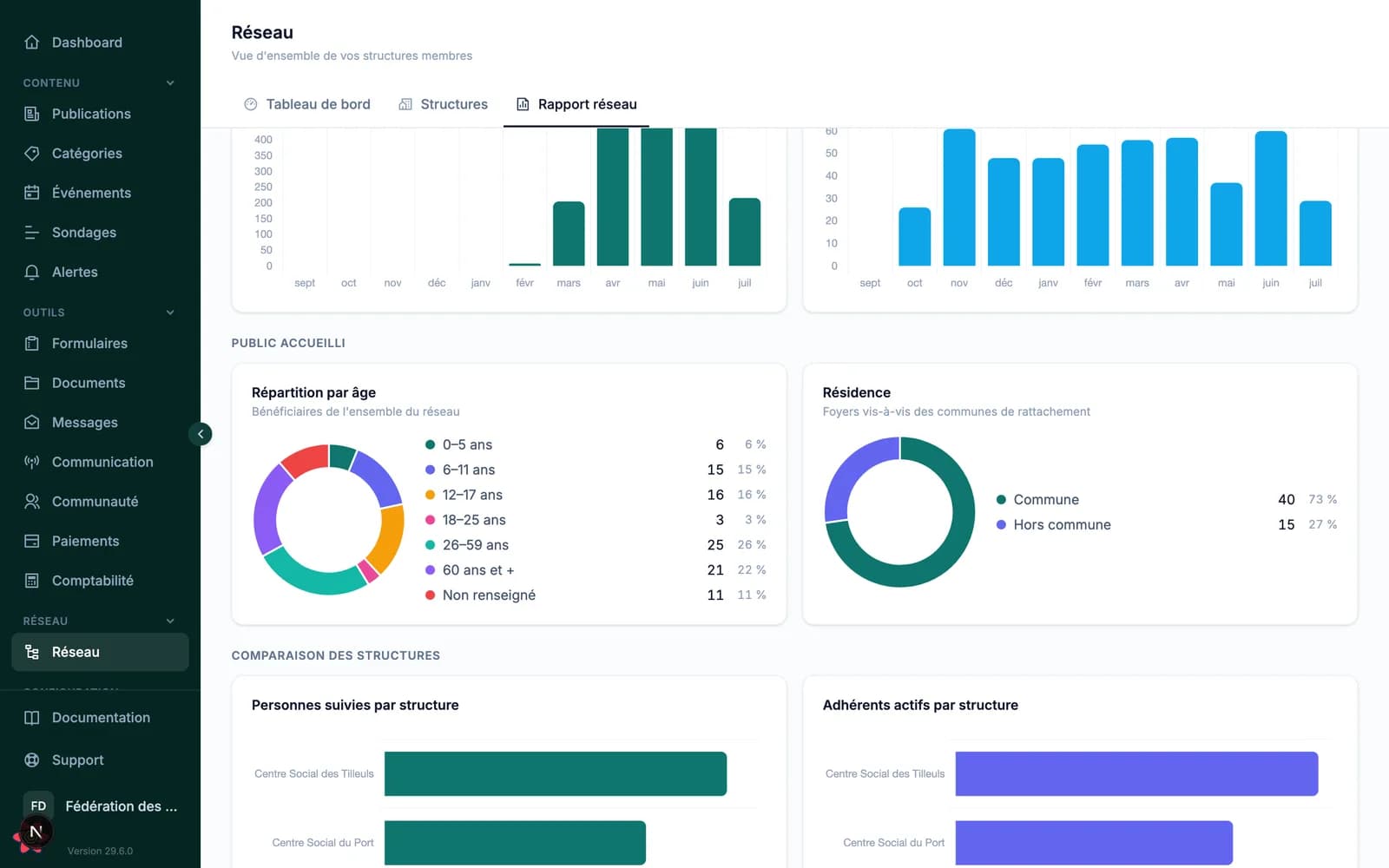Click the "Répartition par âge" card title
Screen dimensions: 1389x868
click(314, 392)
